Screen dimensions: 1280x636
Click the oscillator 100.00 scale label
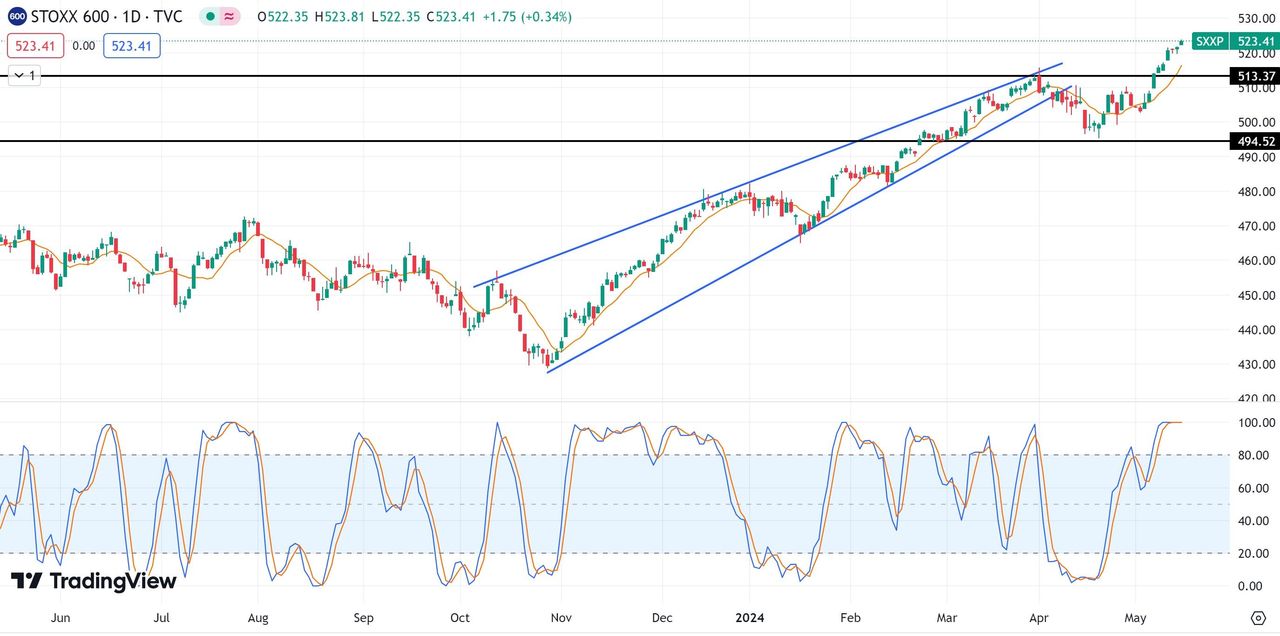1255,423
